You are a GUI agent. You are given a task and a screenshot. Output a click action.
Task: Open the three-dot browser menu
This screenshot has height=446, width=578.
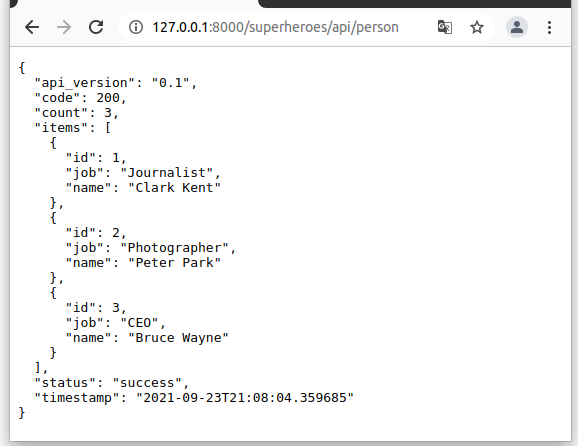tap(549, 27)
